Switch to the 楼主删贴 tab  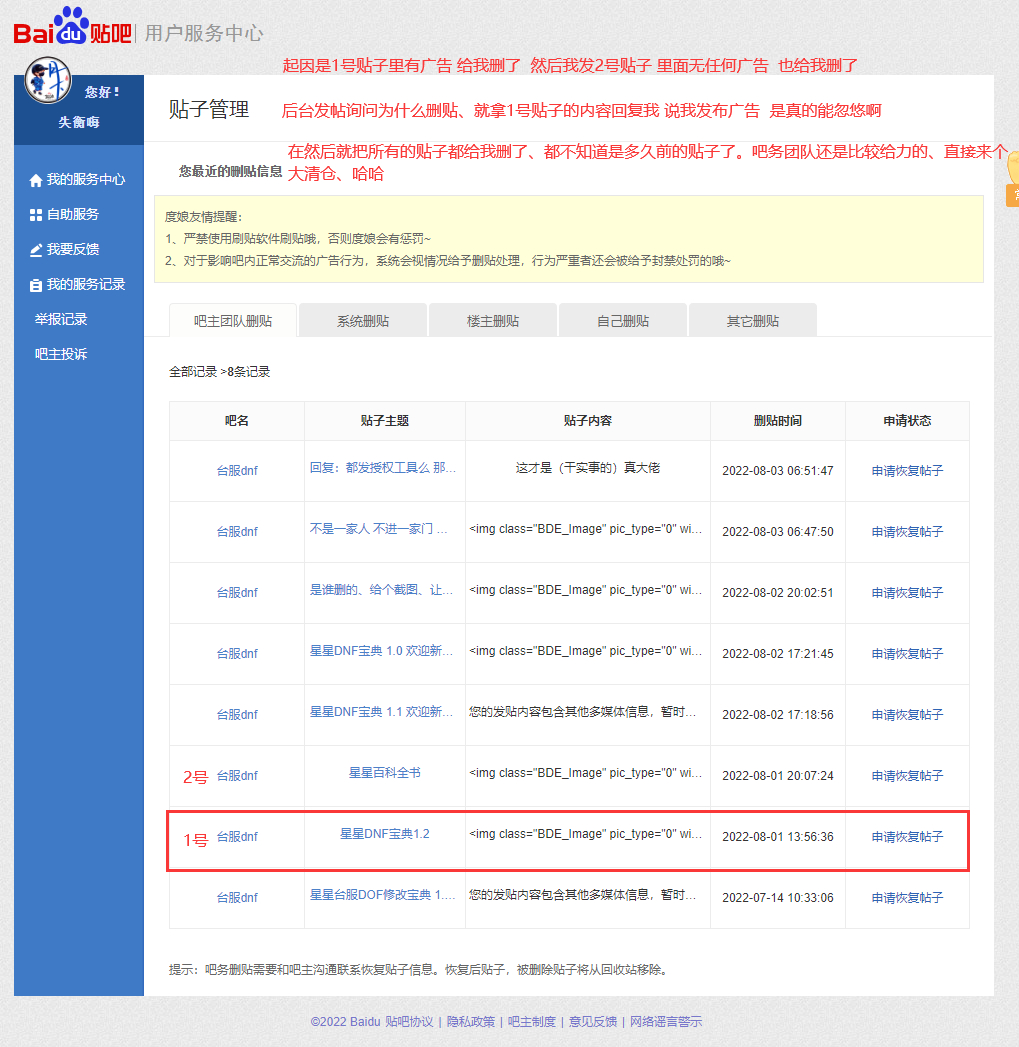[x=492, y=321]
